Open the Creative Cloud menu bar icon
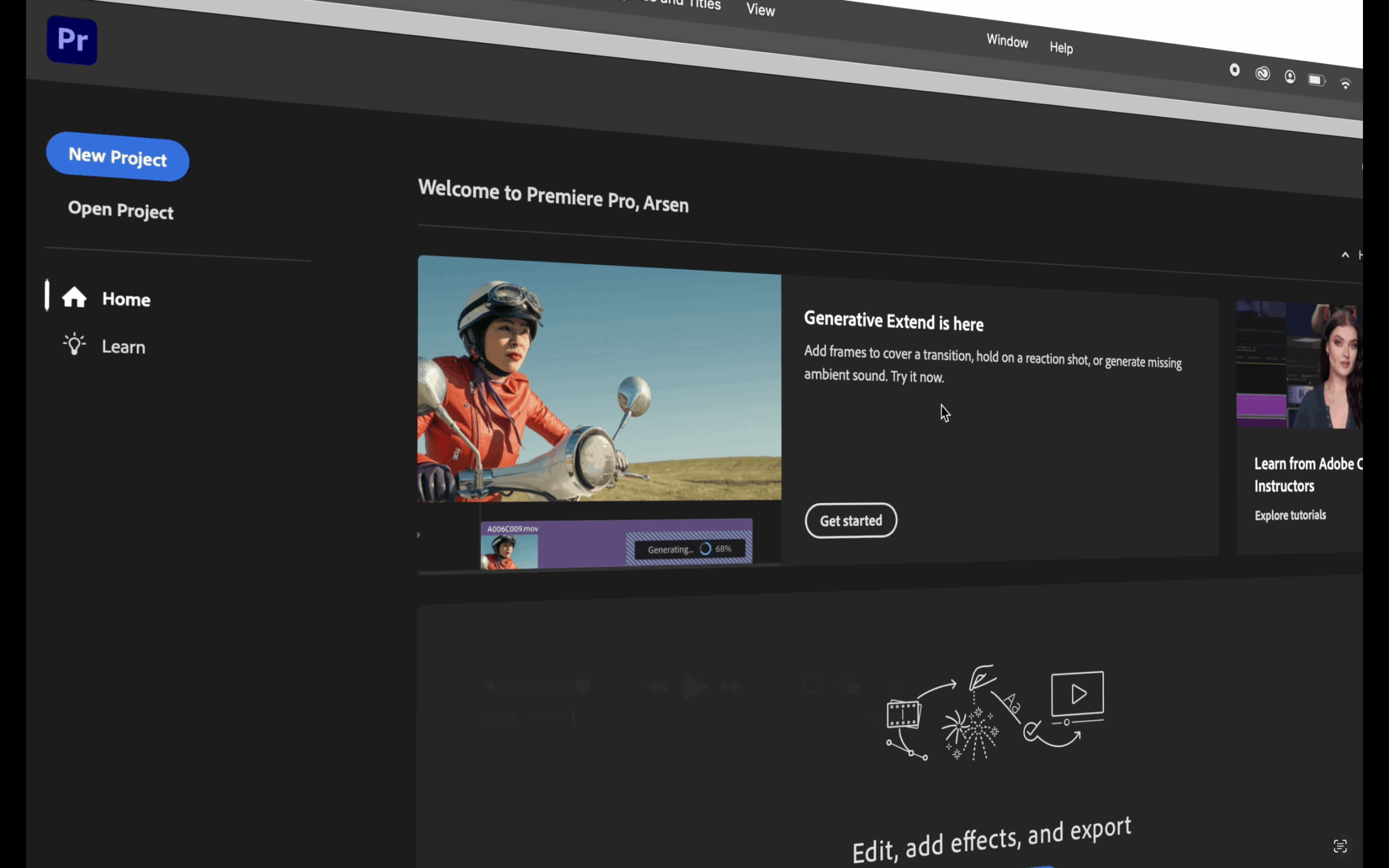Screen dimensions: 1389x868 (x=1262, y=74)
